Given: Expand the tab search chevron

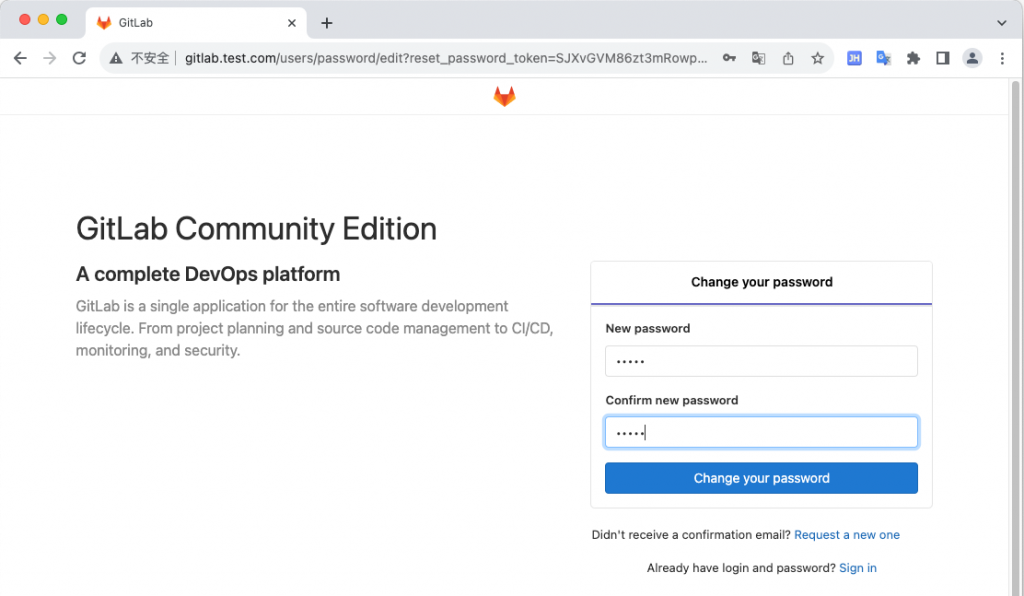Looking at the screenshot, I should pos(1002,22).
